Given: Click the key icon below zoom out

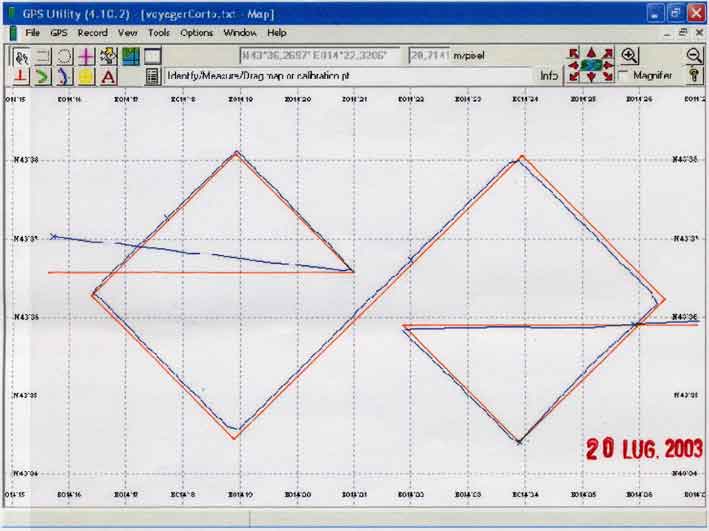Looking at the screenshot, I should click(694, 75).
